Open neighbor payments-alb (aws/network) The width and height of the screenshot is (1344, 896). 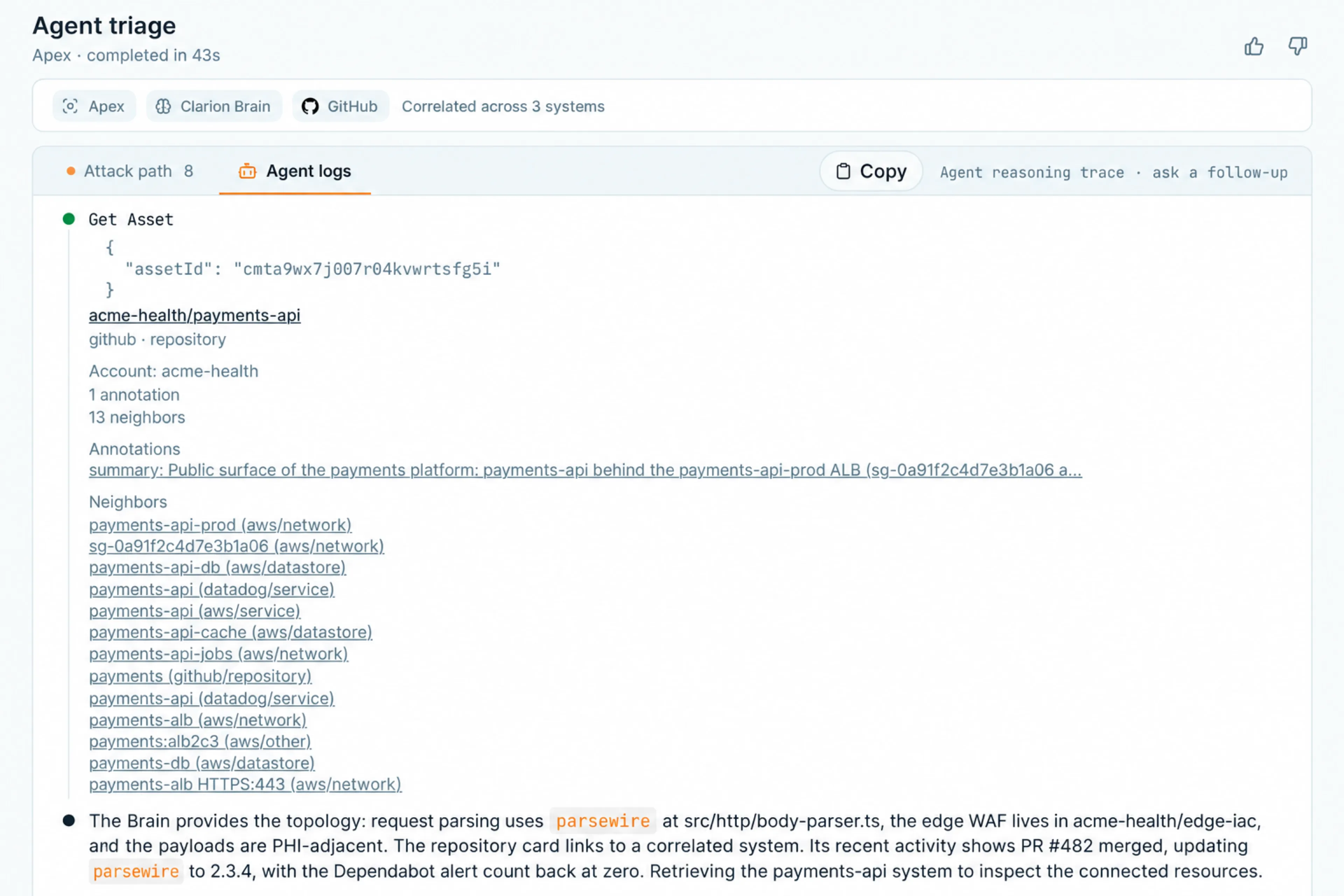(198, 720)
